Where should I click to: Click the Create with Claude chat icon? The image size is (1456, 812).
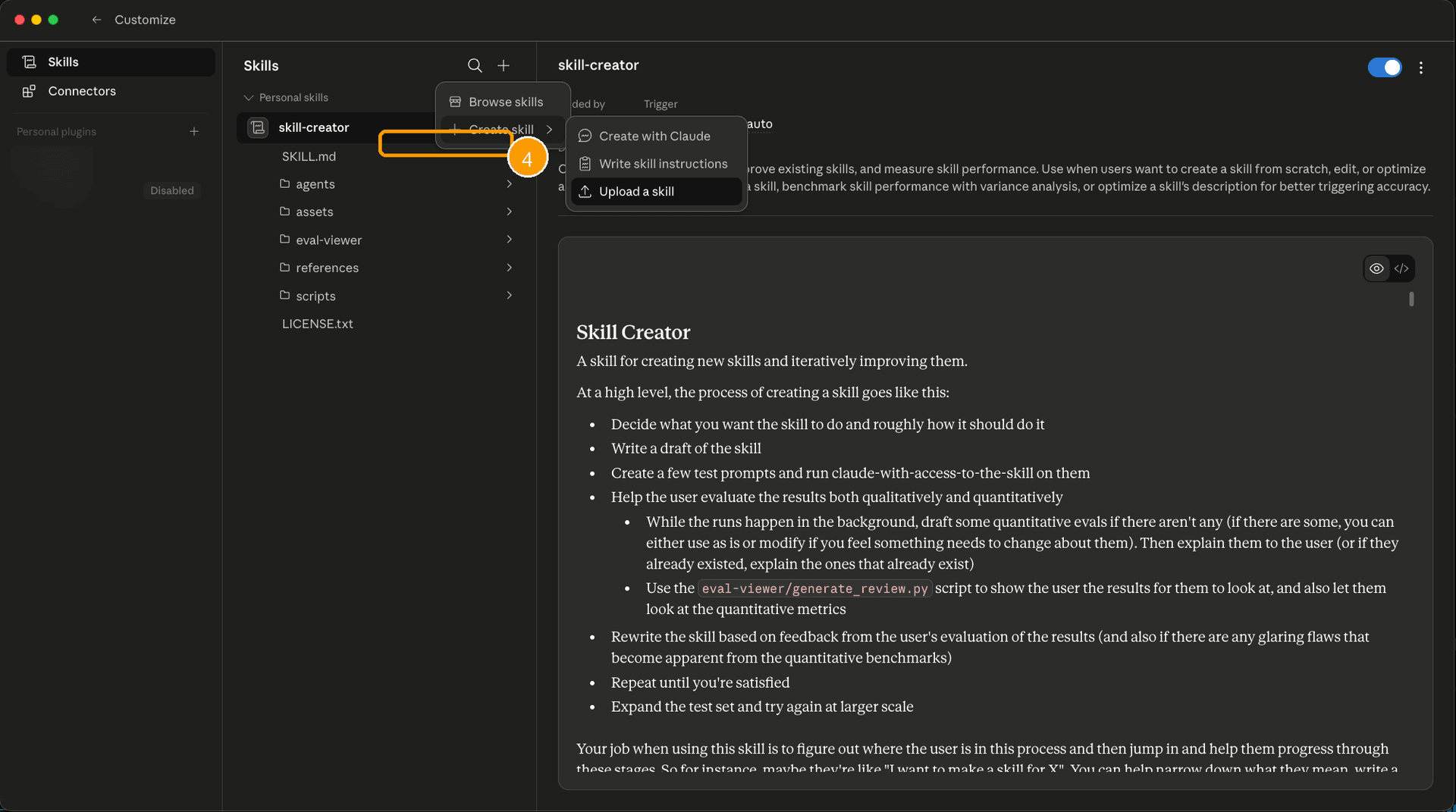[x=585, y=136]
